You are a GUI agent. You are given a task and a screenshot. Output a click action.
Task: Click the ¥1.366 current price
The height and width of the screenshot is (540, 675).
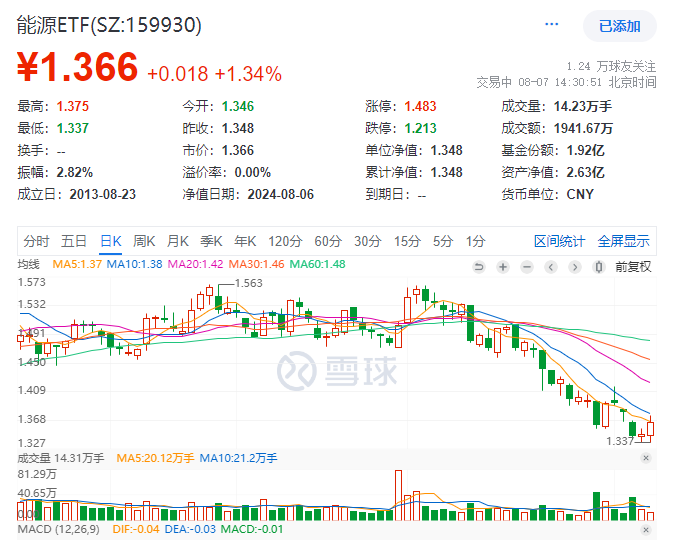click(77, 67)
